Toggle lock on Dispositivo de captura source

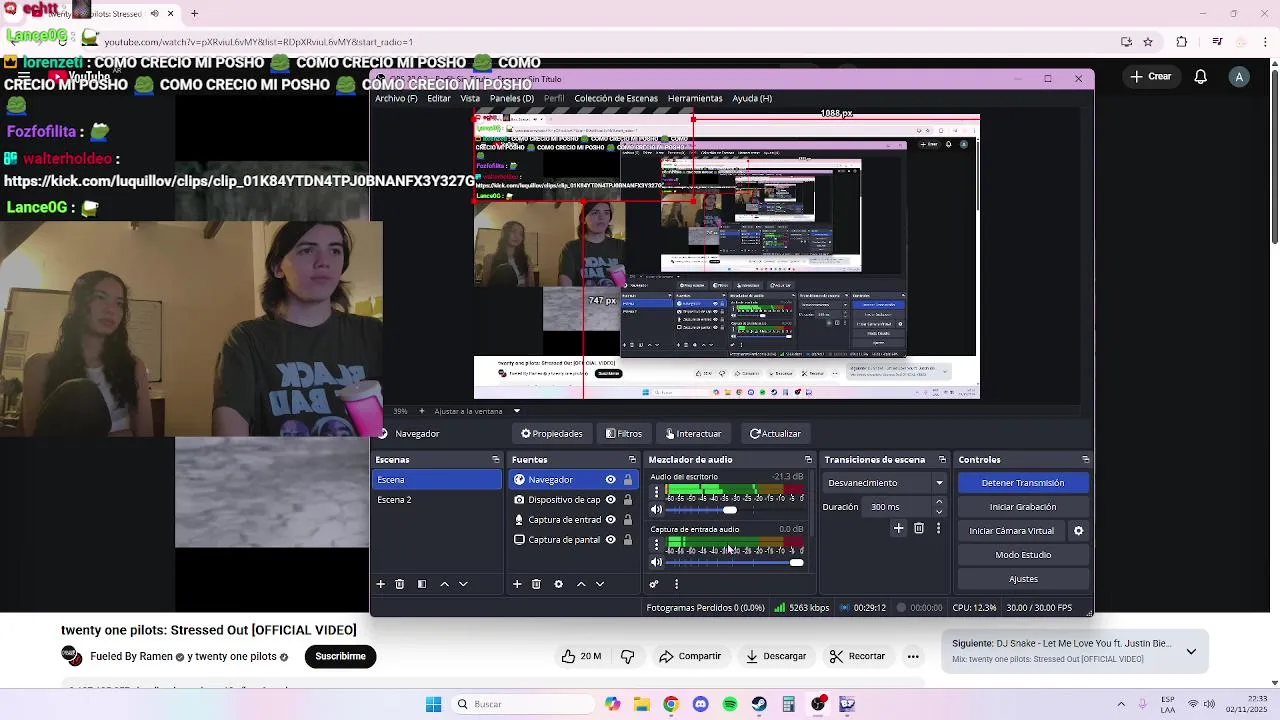point(628,500)
